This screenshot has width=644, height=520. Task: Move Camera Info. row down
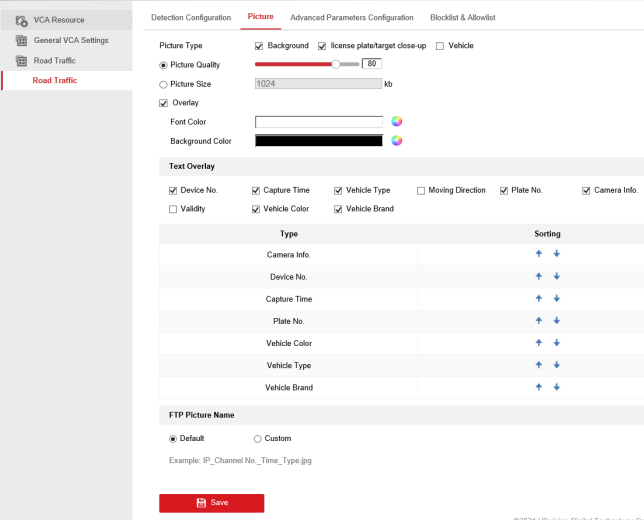click(x=557, y=254)
